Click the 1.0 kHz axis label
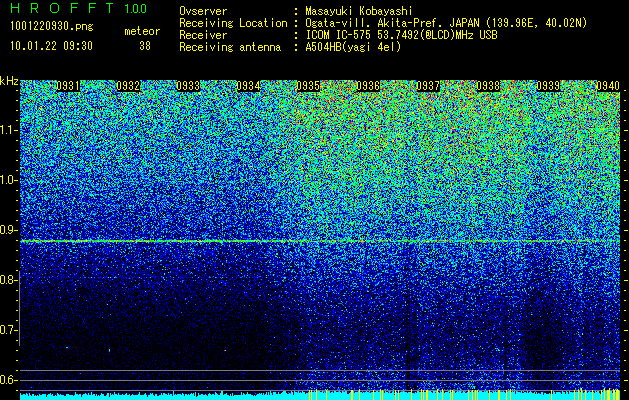The height and width of the screenshot is (400, 629). click(8, 180)
